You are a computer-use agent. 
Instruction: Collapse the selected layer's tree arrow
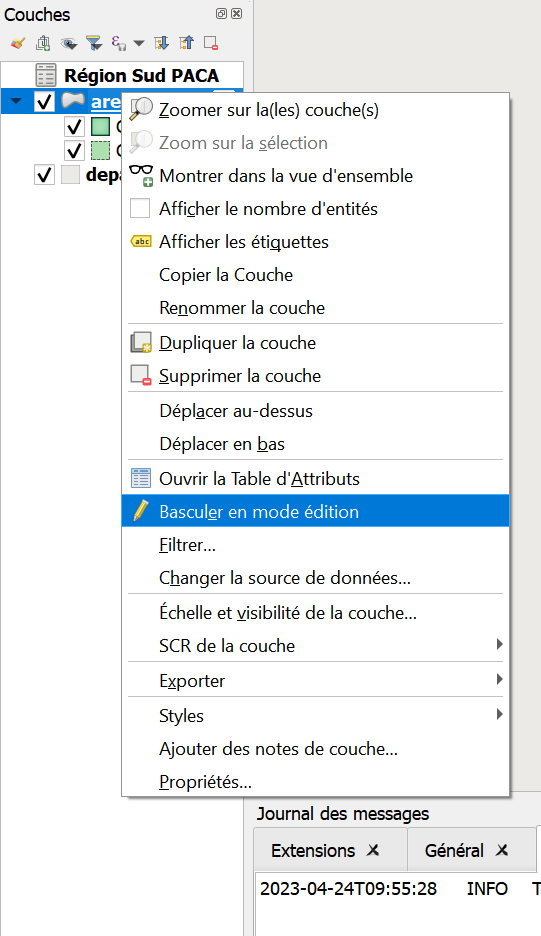tap(16, 101)
